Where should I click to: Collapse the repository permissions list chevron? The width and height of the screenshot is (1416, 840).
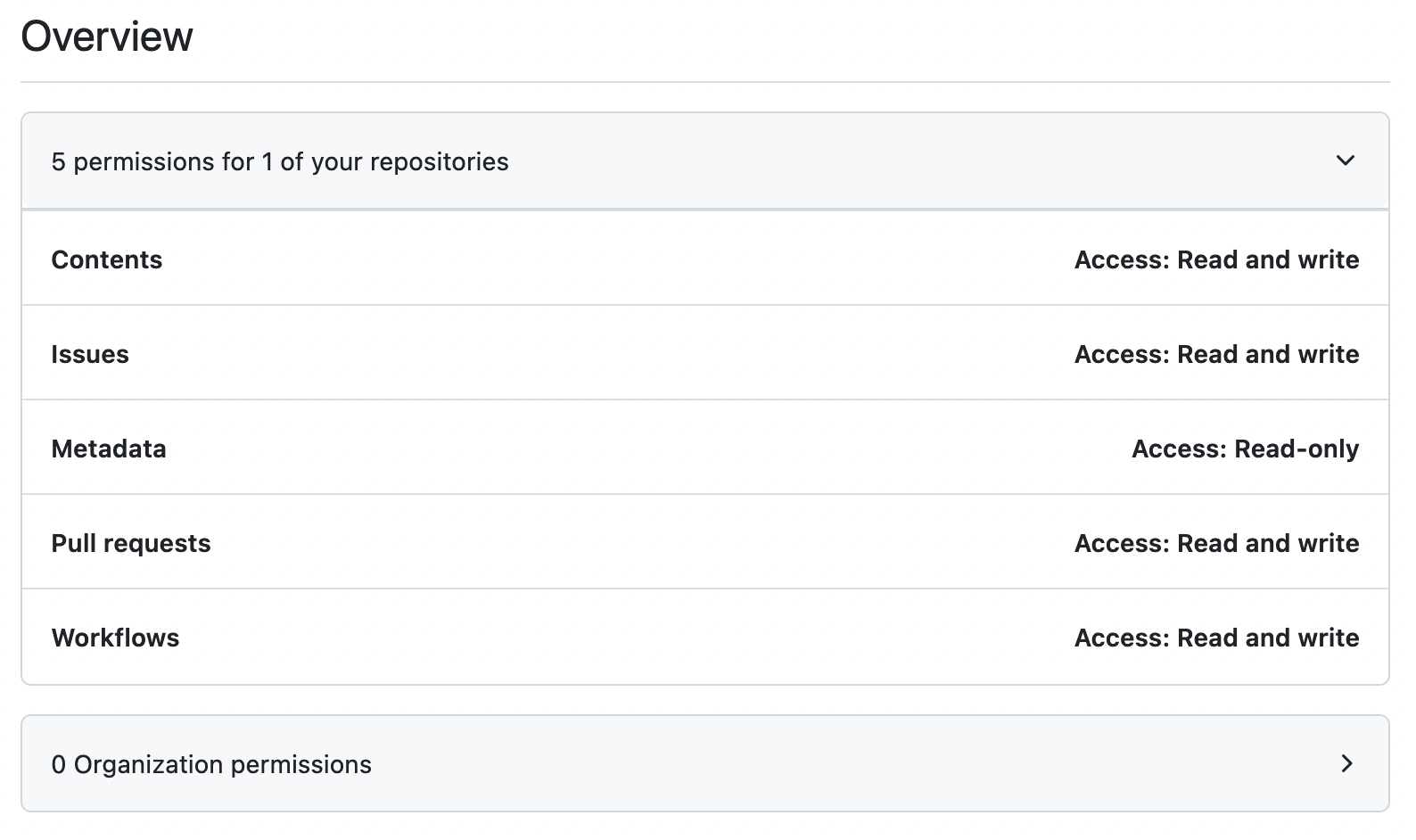1346,161
